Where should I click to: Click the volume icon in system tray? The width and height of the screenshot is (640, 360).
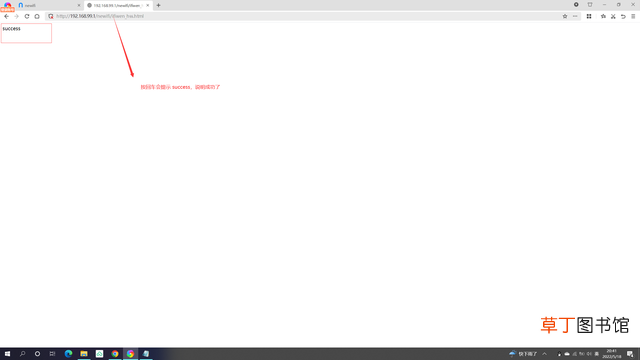[x=589, y=354]
